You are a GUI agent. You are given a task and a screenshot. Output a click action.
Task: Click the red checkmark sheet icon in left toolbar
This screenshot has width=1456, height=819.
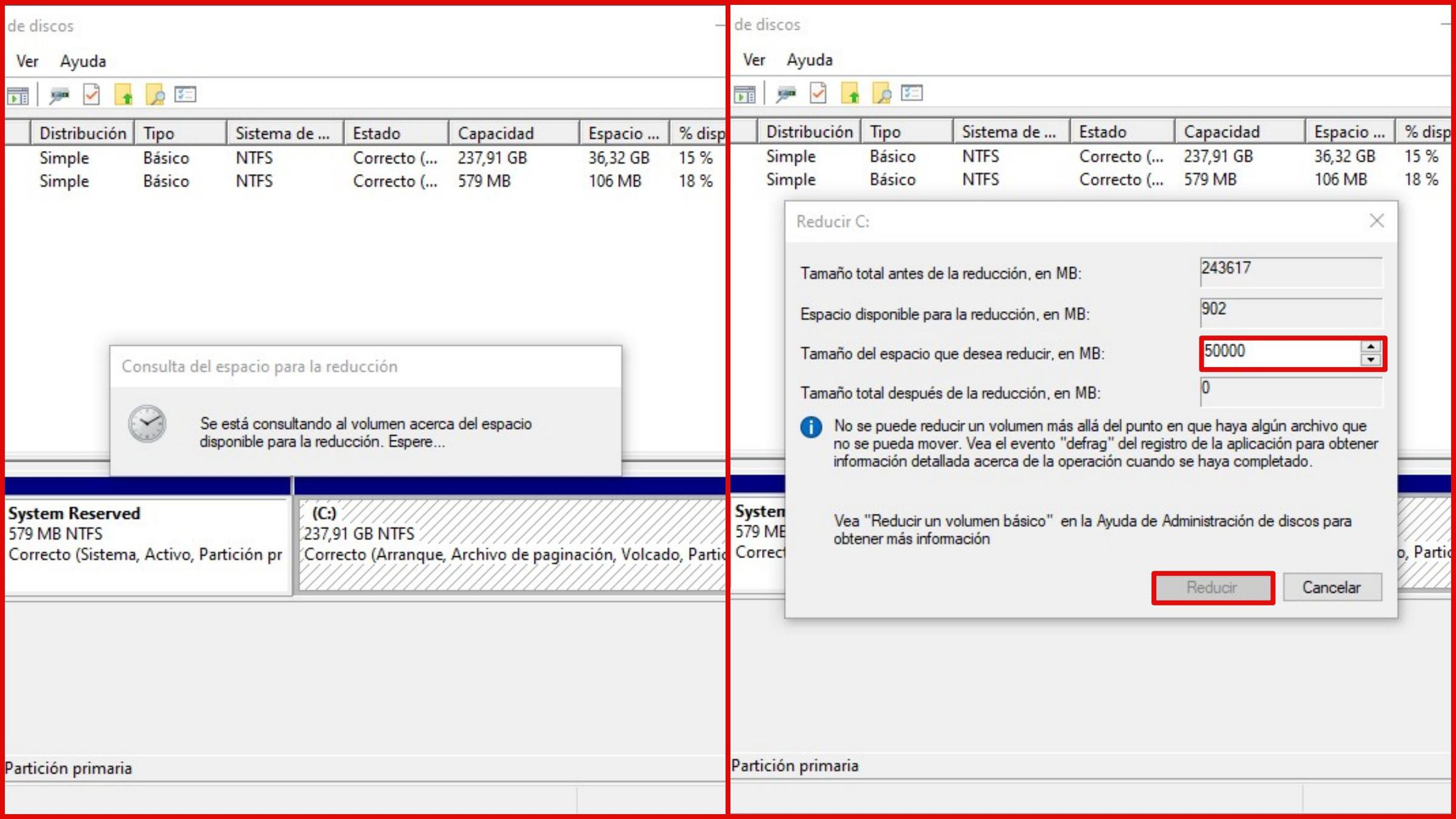coord(91,94)
